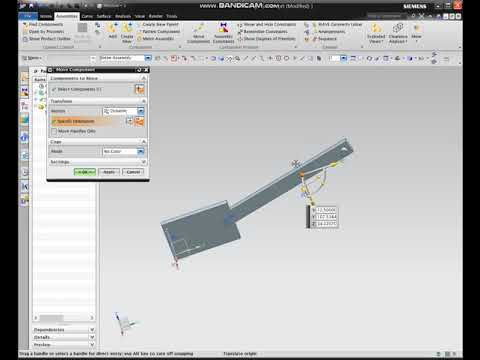Collapse the Components to Move section
Screen dimensions: 480x360
(x=144, y=78)
